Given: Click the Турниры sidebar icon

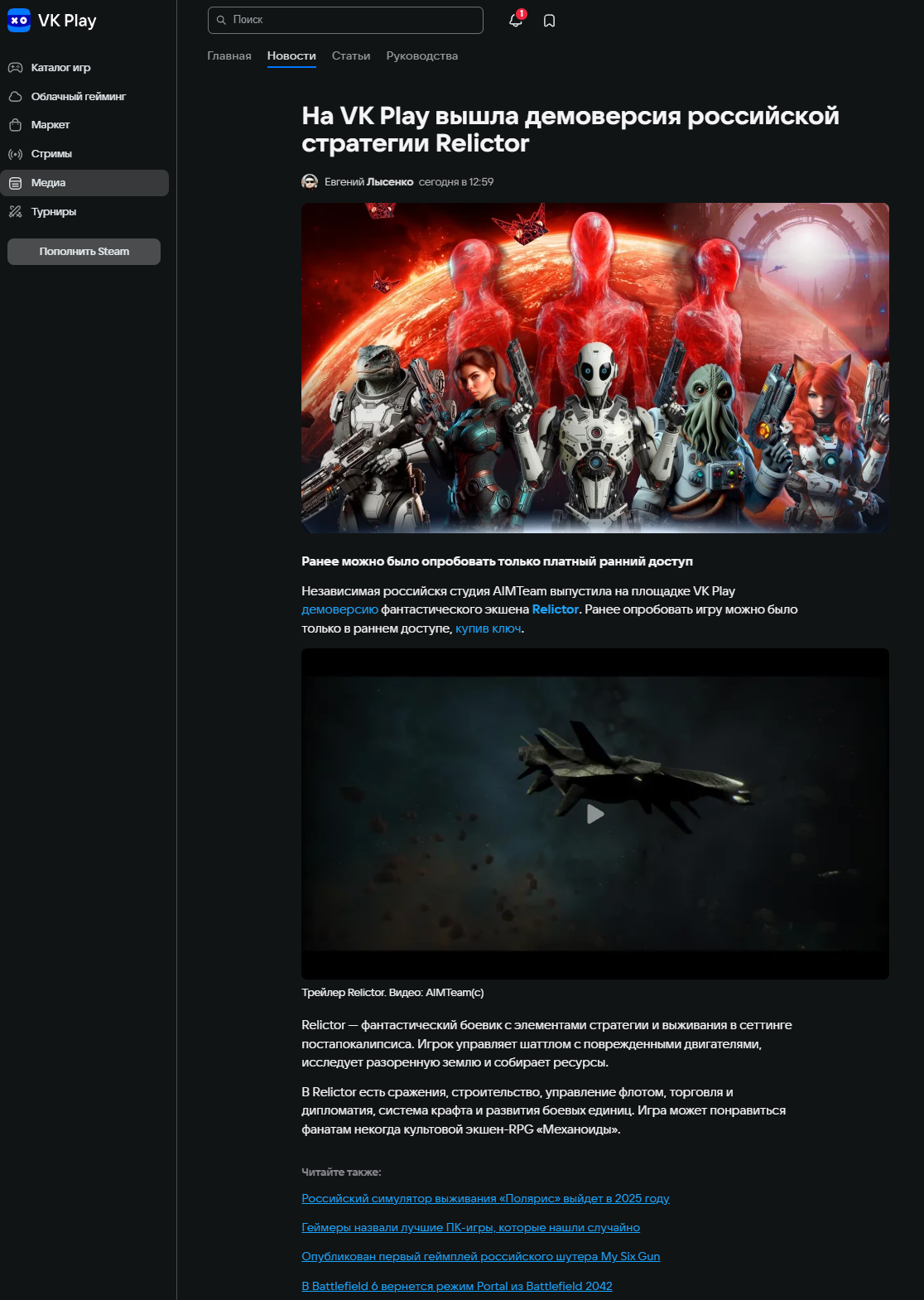Looking at the screenshot, I should pyautogui.click(x=15, y=212).
